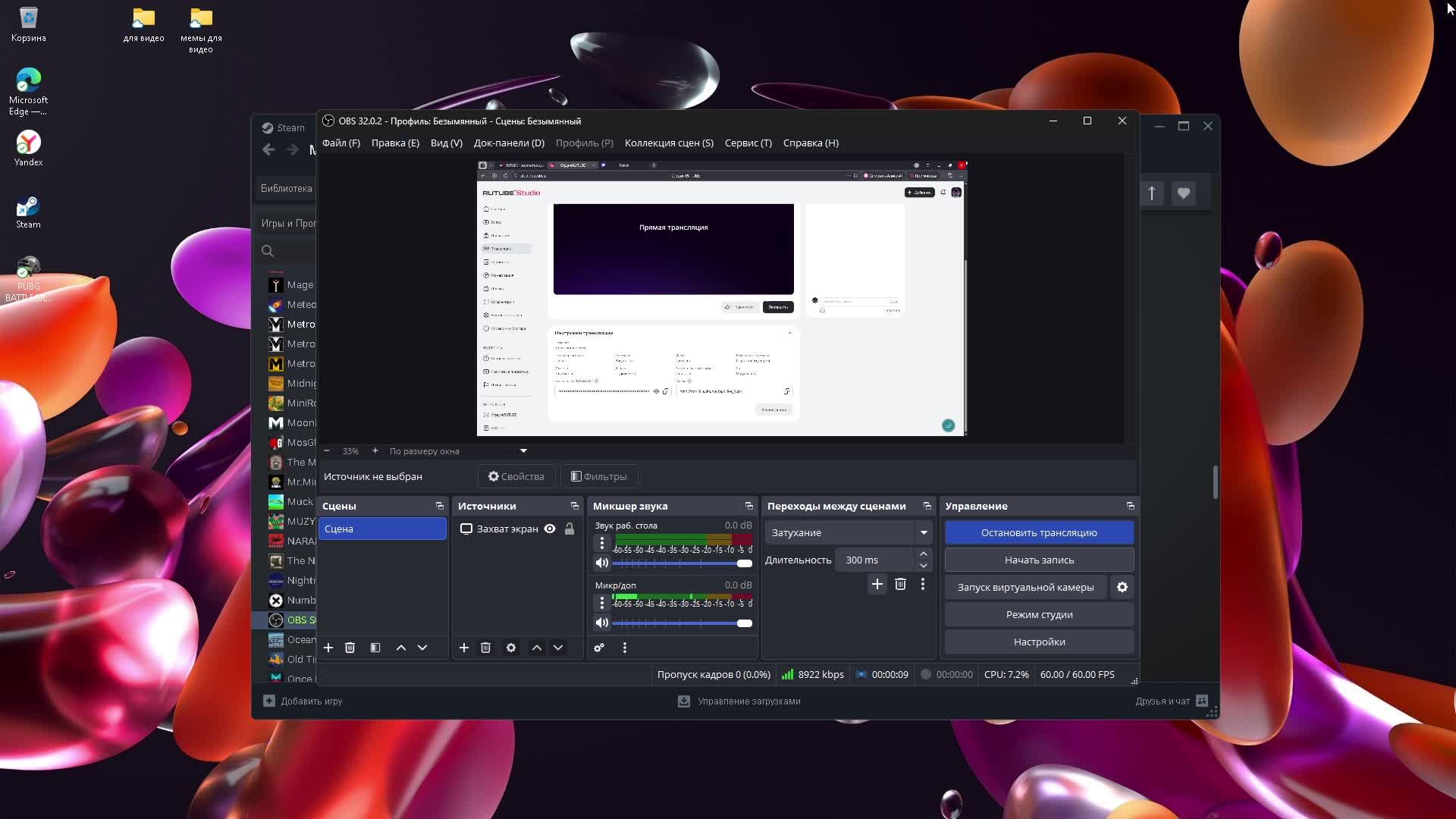The height and width of the screenshot is (819, 1456).
Task: Expand the Затухание transition dropdown
Action: pos(924,532)
